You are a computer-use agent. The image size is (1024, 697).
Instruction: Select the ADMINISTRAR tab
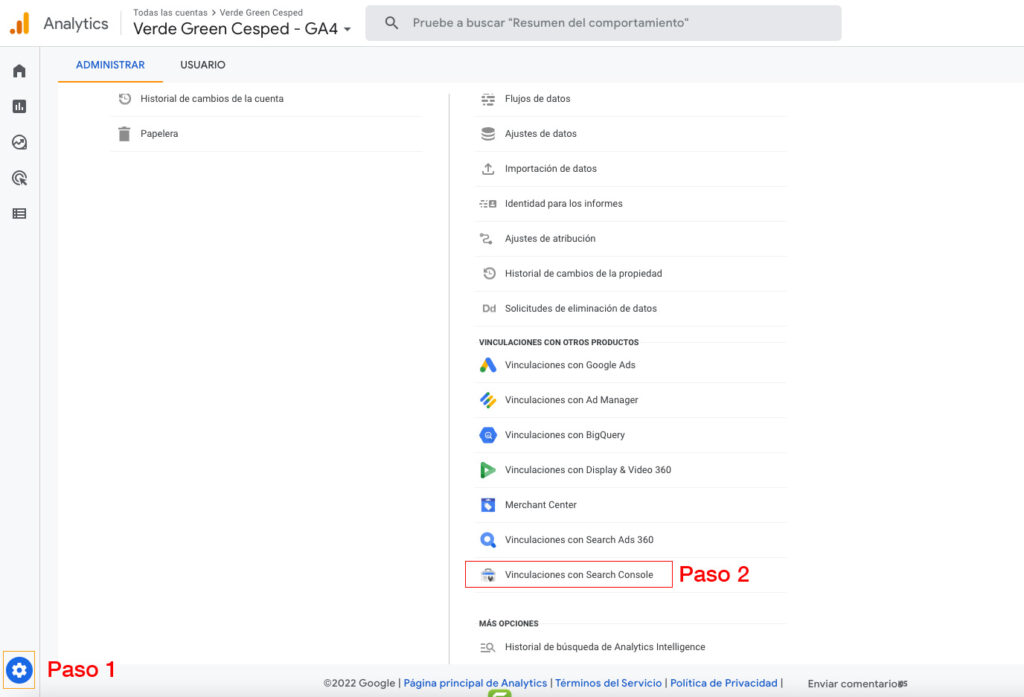tap(110, 65)
